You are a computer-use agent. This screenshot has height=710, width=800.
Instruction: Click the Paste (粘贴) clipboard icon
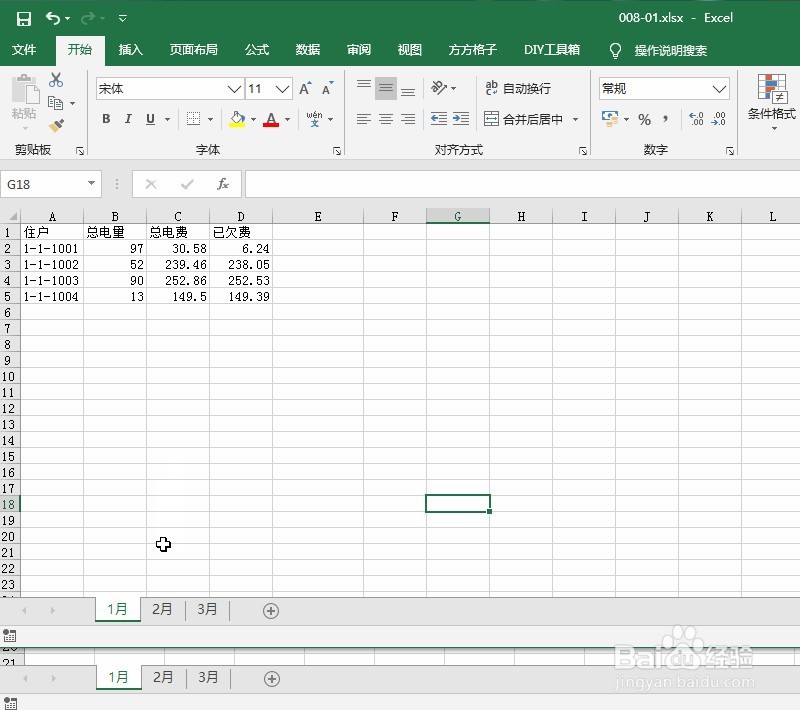(x=24, y=90)
